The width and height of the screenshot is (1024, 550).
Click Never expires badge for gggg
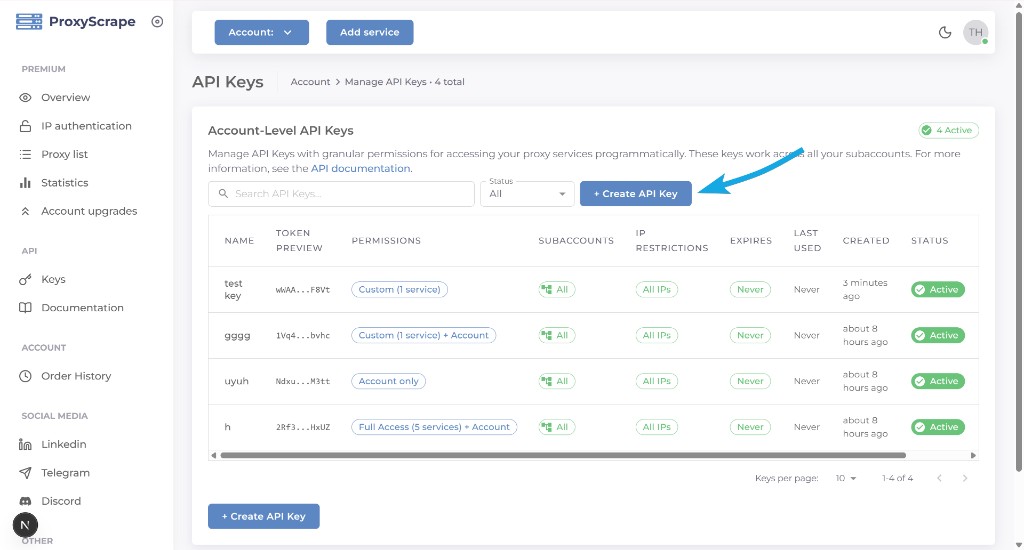click(x=750, y=335)
